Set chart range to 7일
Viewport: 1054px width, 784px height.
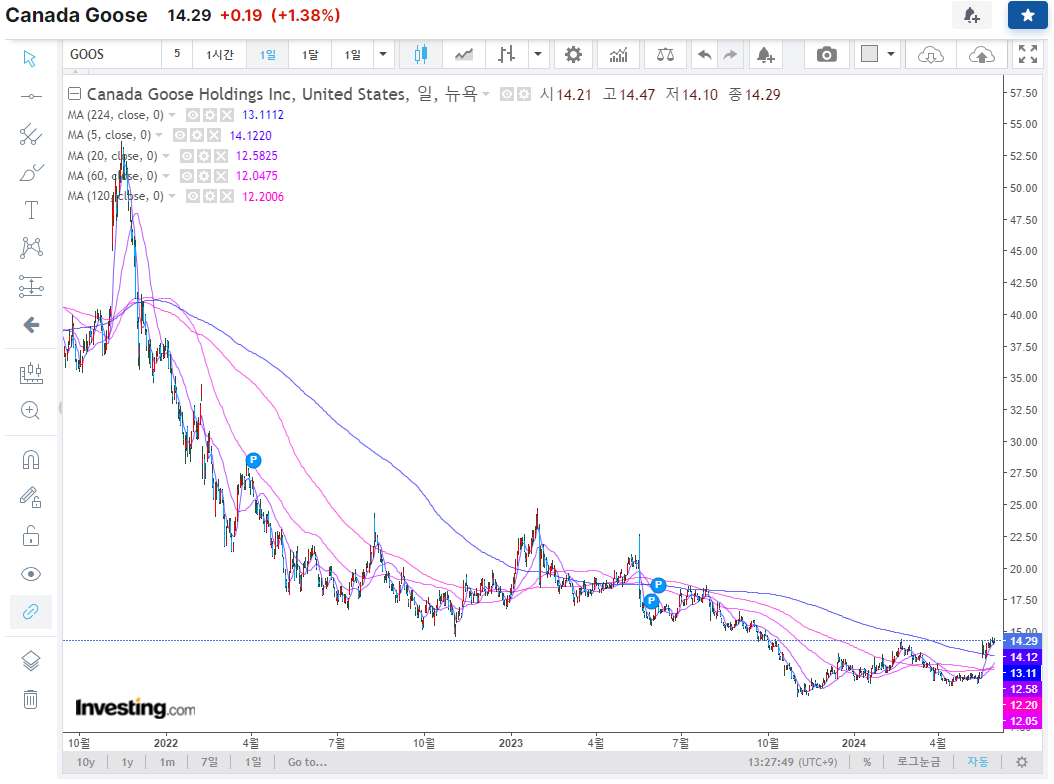210,762
